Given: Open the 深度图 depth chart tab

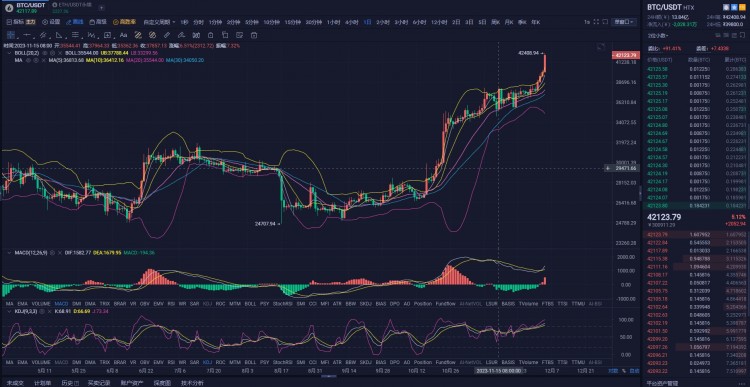Looking at the screenshot, I should click(162, 383).
